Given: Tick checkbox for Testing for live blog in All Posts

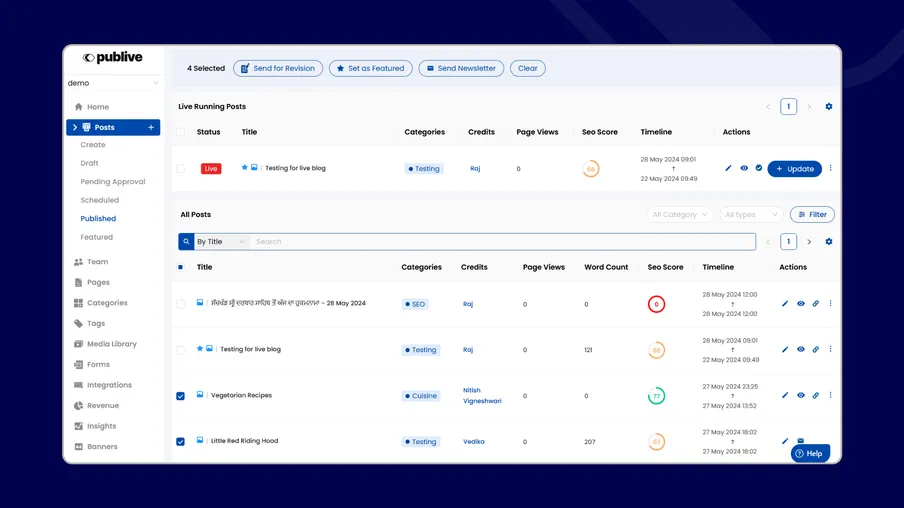Looking at the screenshot, I should click(181, 350).
